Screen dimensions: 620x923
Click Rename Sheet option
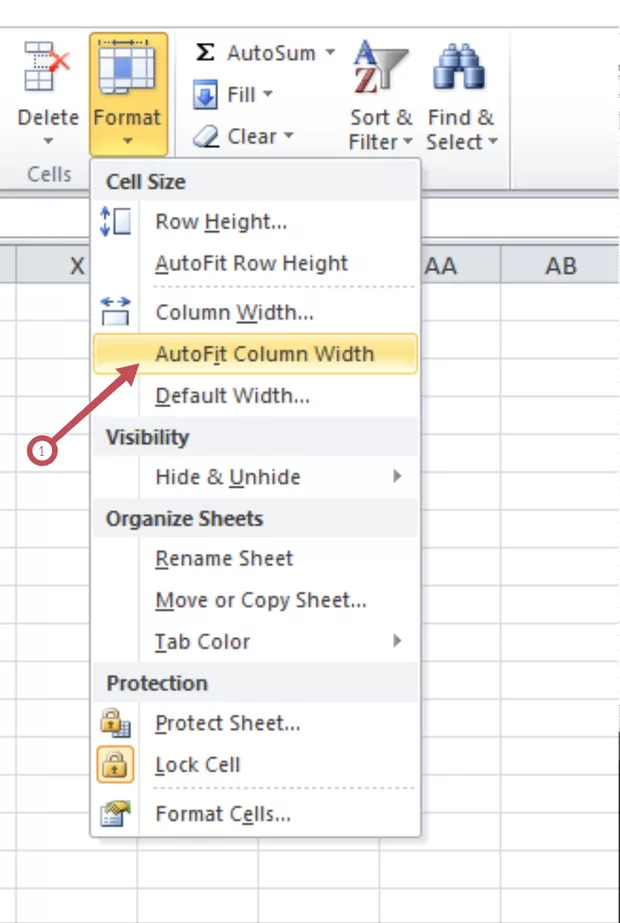coord(224,559)
